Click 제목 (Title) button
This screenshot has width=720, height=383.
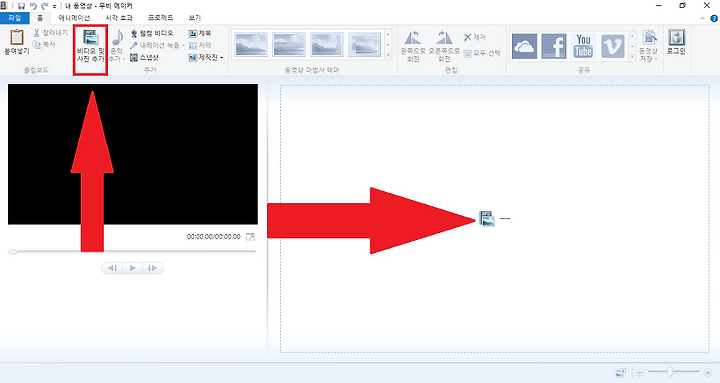click(200, 33)
